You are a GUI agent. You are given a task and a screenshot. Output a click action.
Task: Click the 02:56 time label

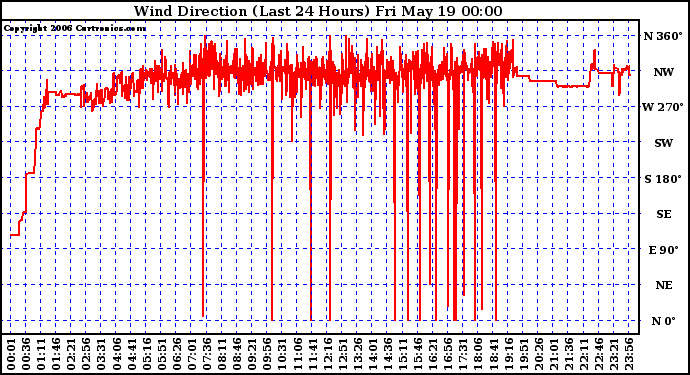click(x=86, y=354)
